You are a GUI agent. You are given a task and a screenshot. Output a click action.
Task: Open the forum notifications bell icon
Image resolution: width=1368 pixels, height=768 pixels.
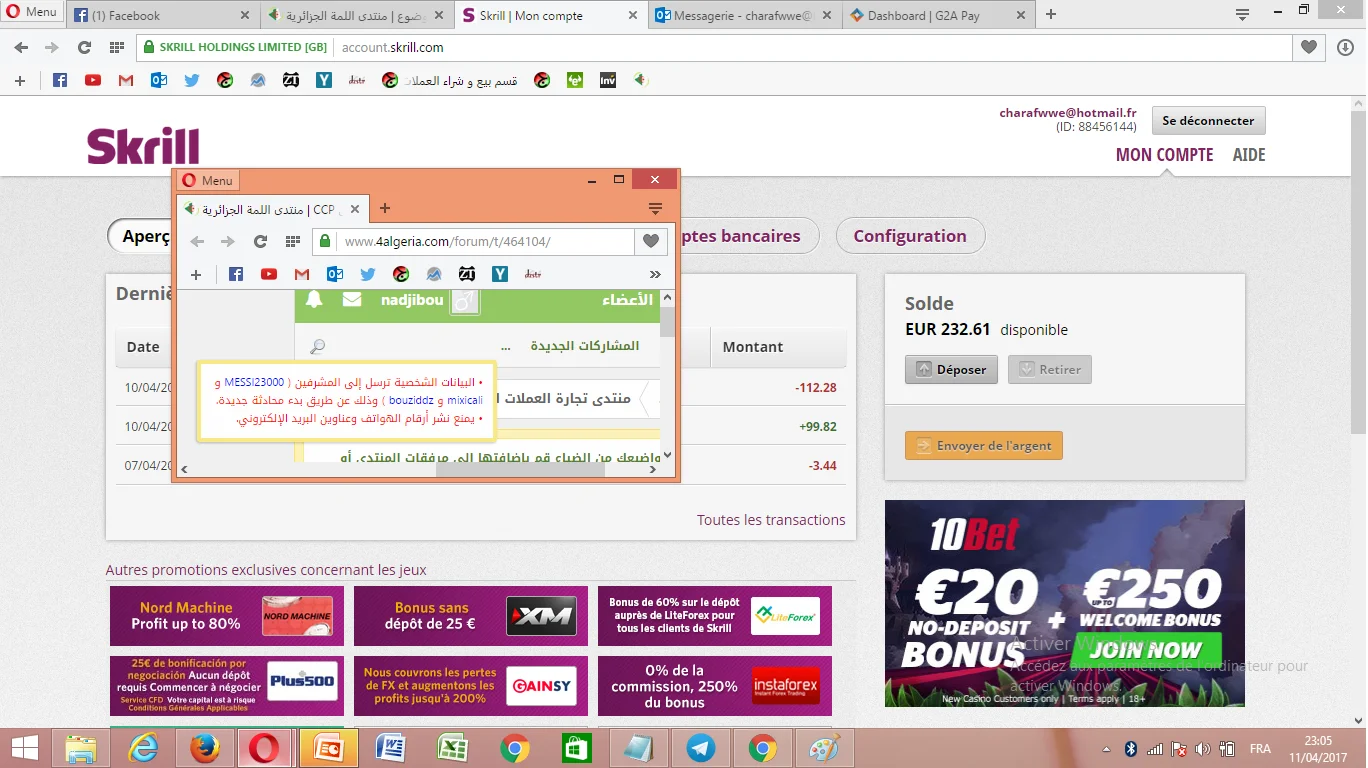314,300
